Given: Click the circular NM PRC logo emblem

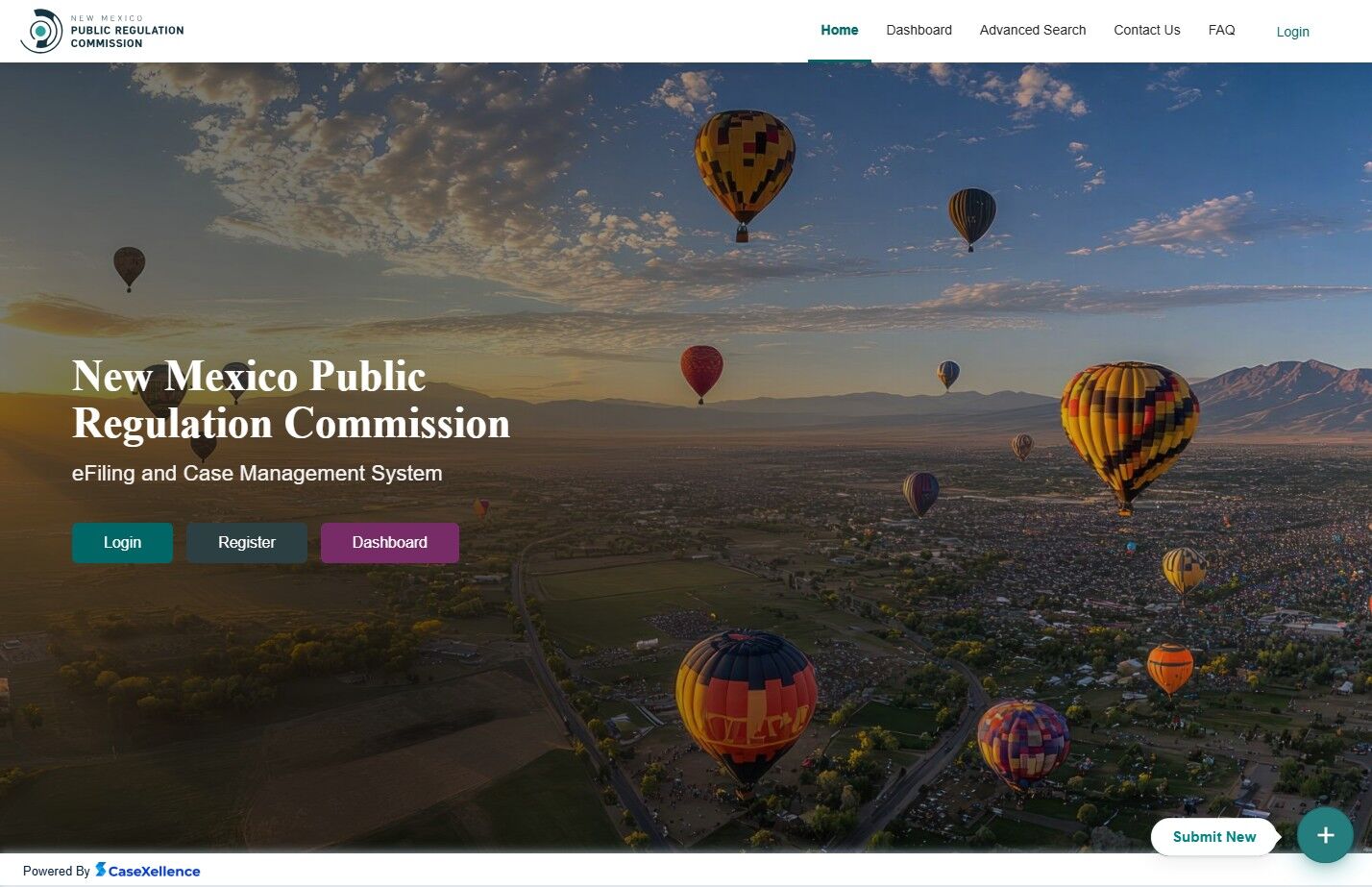Looking at the screenshot, I should click(40, 31).
